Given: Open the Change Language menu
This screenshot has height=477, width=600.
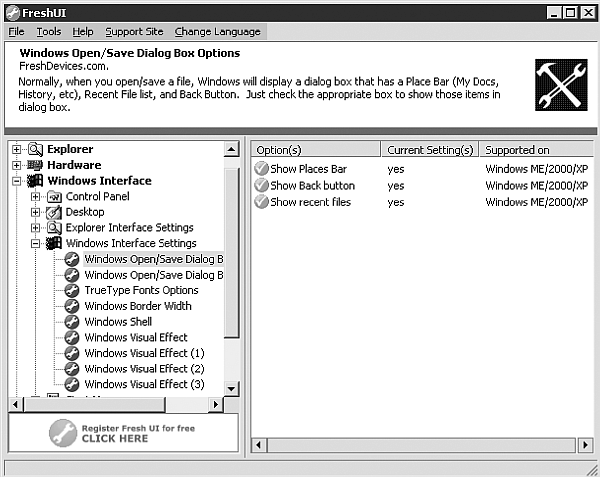Looking at the screenshot, I should tap(216, 32).
